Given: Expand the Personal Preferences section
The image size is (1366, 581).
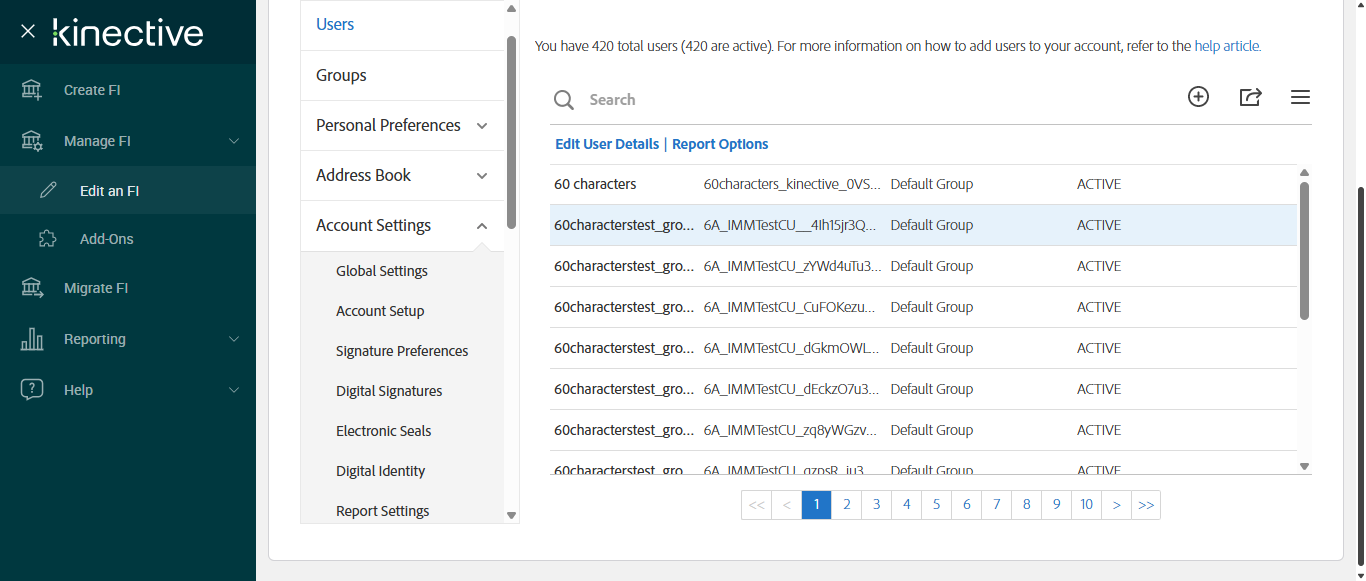Looking at the screenshot, I should coord(482,126).
